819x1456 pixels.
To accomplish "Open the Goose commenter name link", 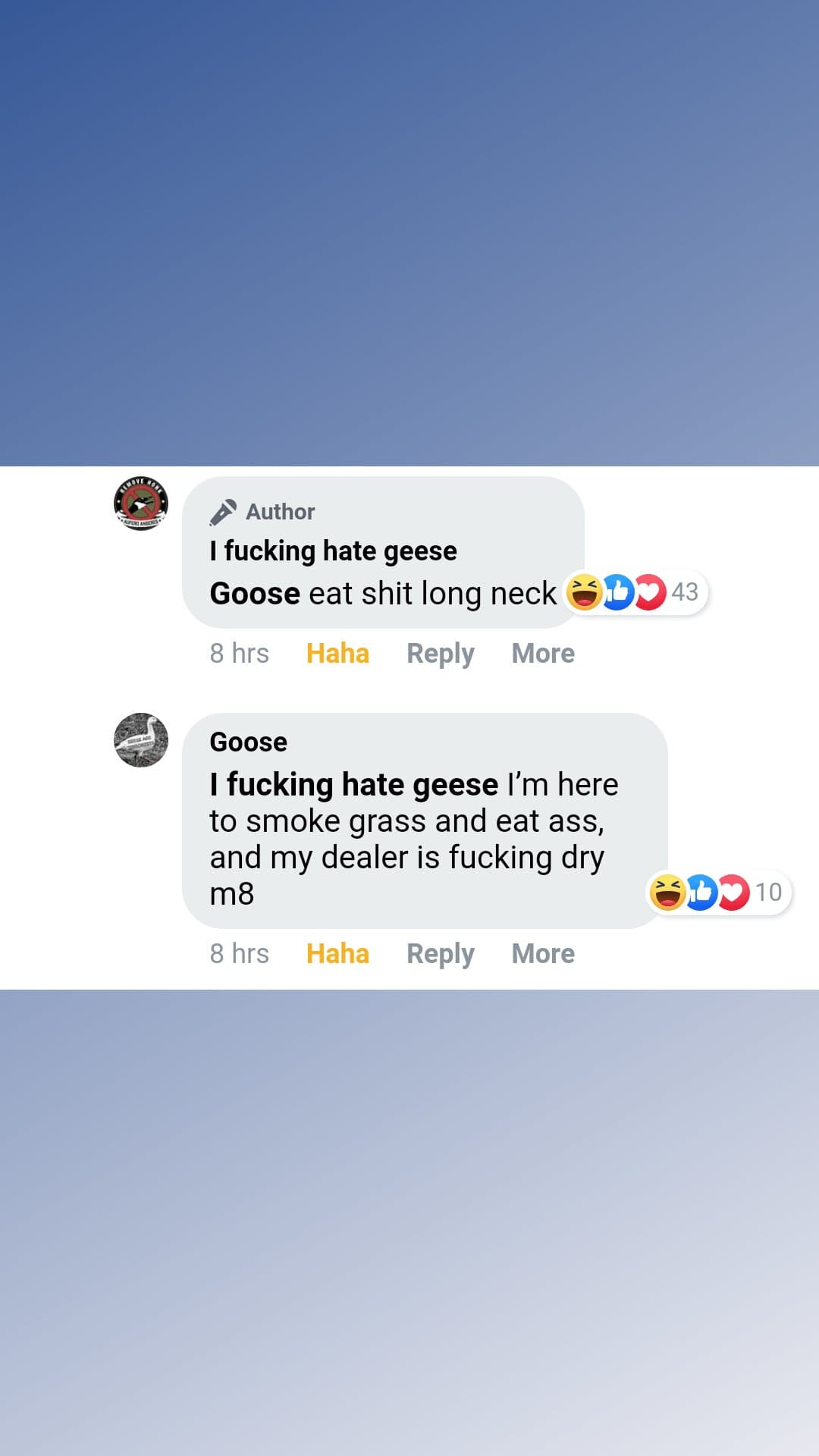I will tap(248, 742).
